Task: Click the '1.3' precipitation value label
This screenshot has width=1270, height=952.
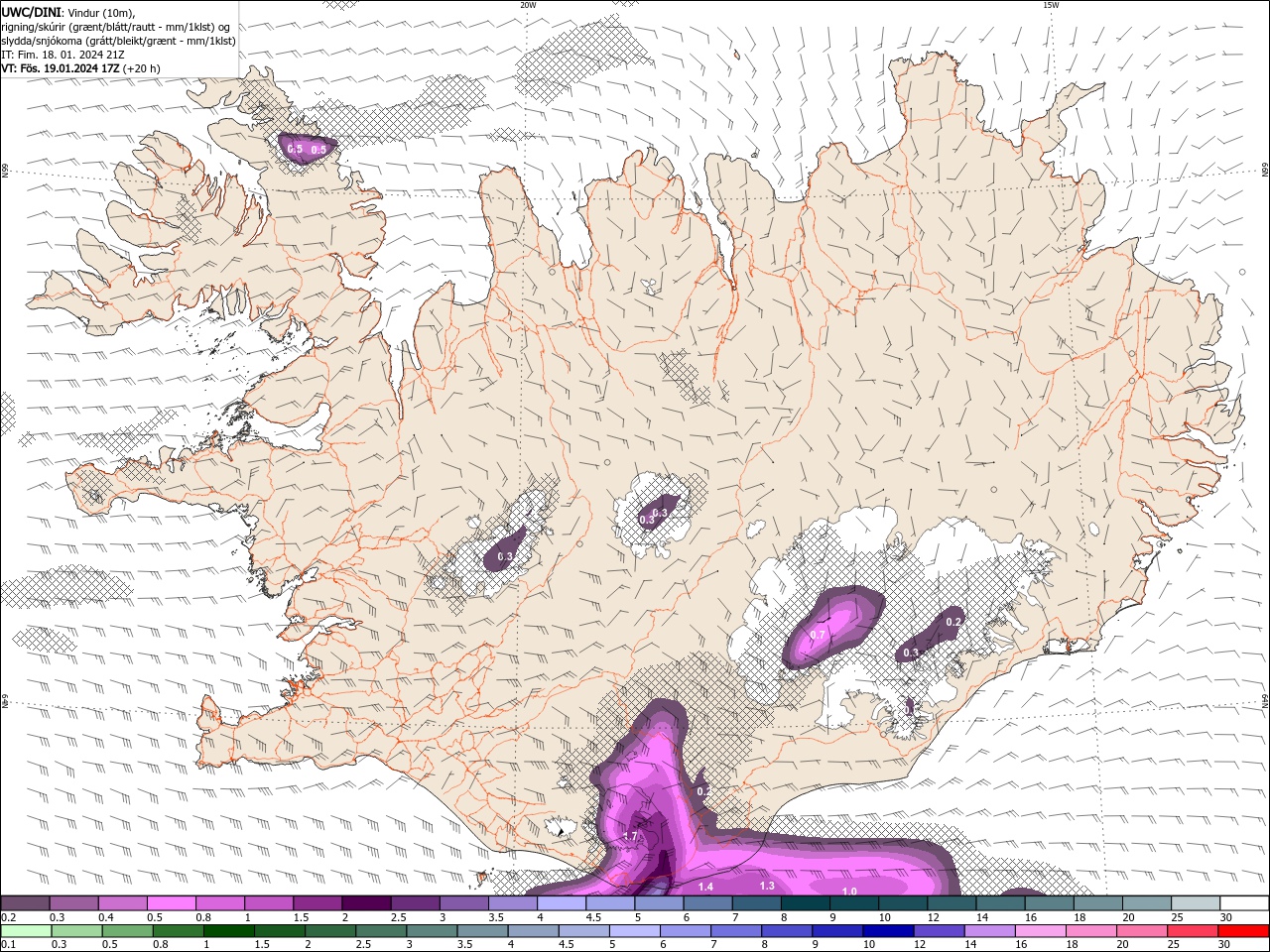Action: tap(767, 886)
